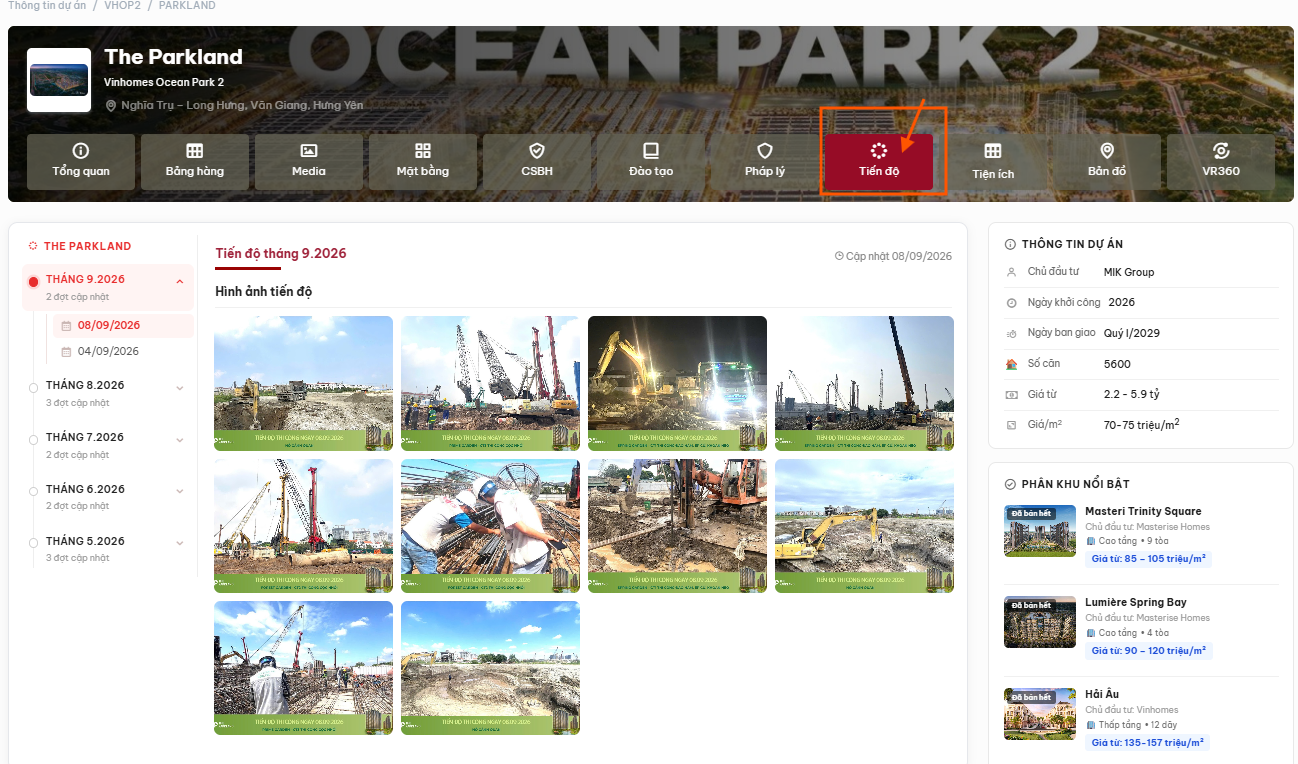Click the CSBH shield icon

537,150
